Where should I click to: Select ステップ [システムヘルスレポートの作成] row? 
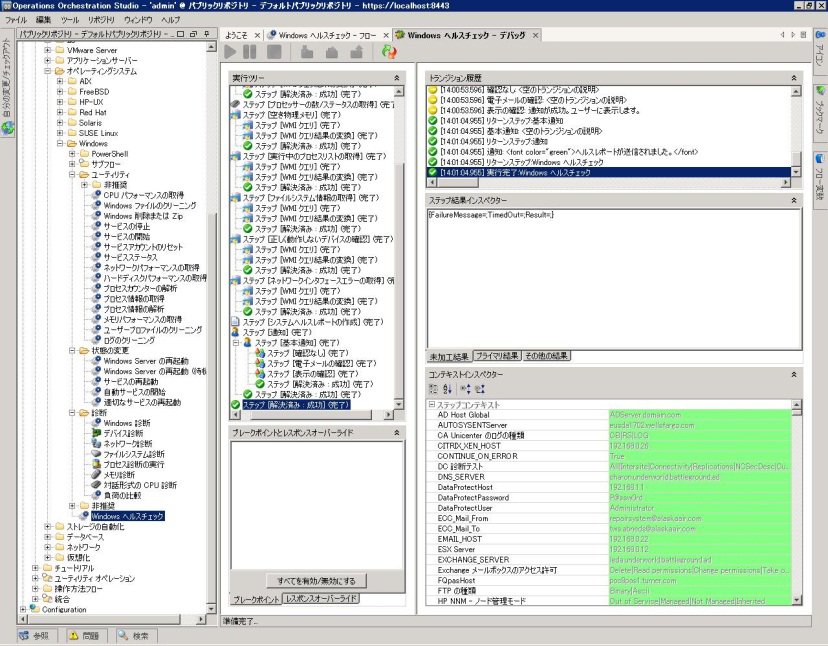[x=313, y=322]
